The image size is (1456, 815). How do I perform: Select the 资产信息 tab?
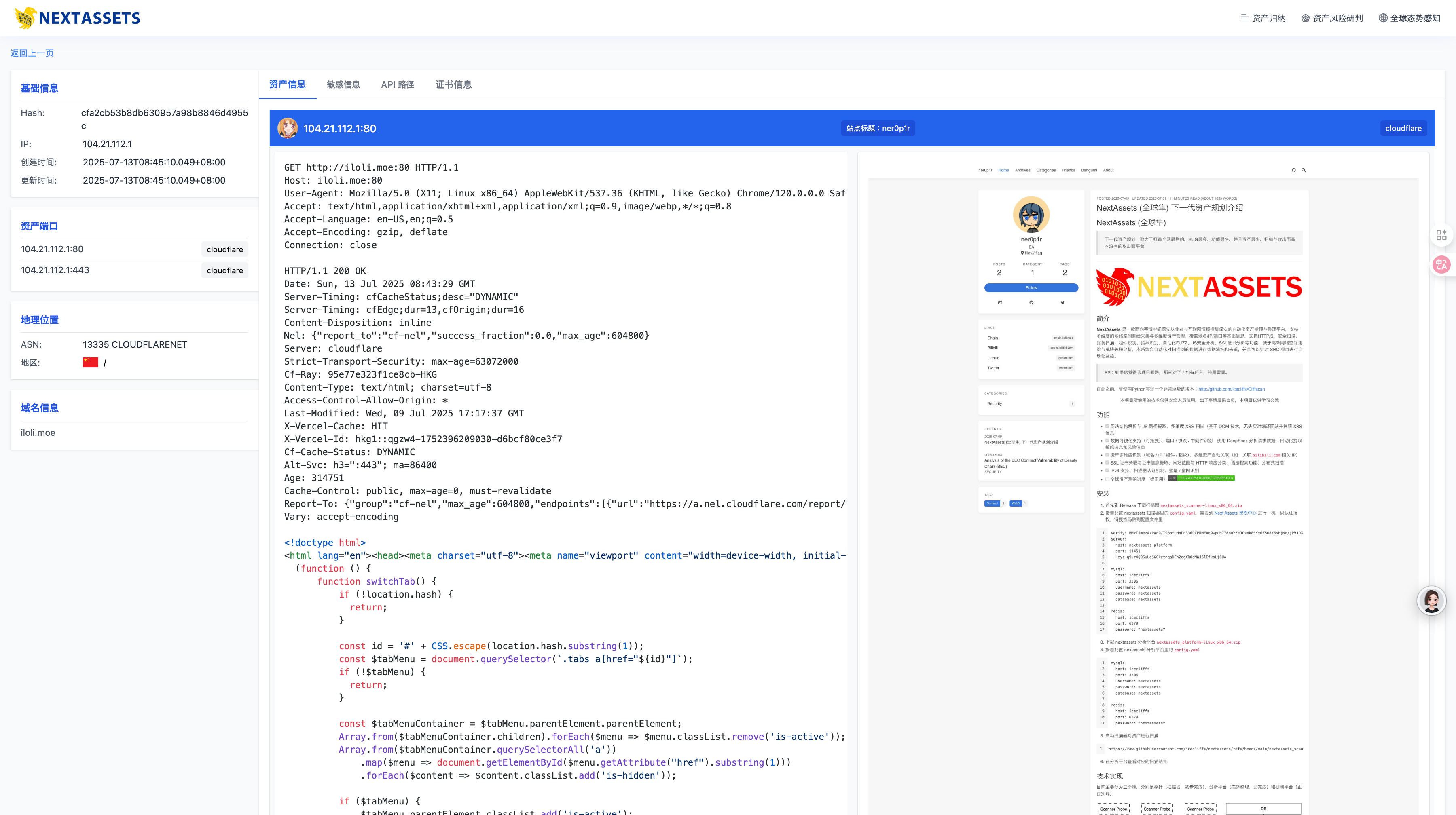pos(287,85)
